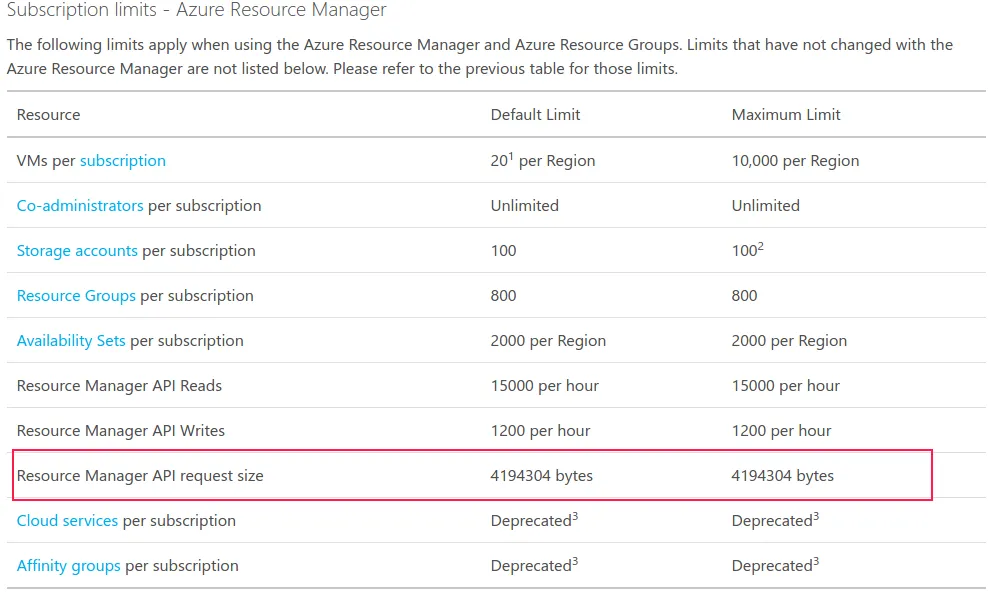Click the 'Co-administrators' link

[x=80, y=206]
